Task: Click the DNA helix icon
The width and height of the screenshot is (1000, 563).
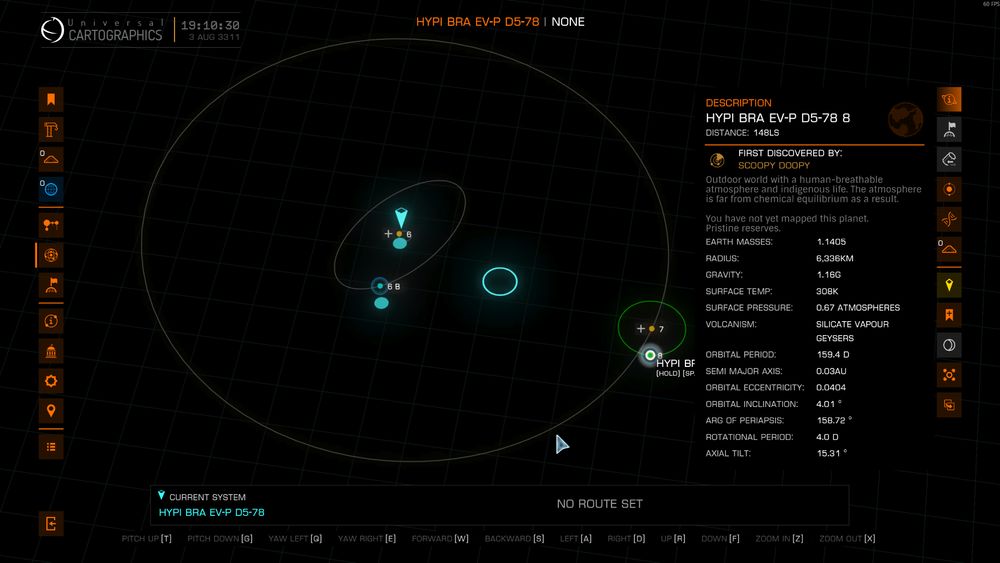Action: click(949, 219)
